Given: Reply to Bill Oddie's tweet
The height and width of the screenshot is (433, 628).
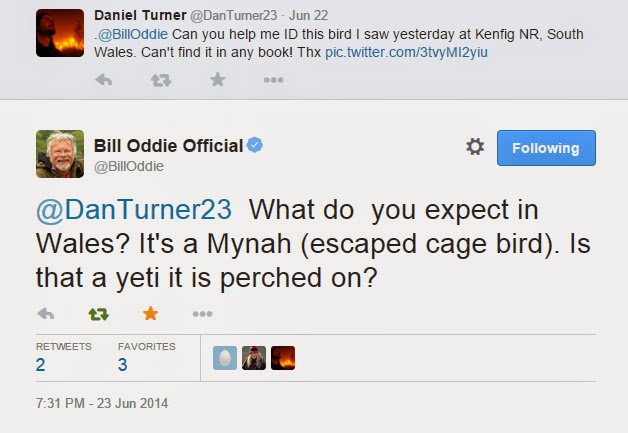Looking at the screenshot, I should click(x=45, y=314).
